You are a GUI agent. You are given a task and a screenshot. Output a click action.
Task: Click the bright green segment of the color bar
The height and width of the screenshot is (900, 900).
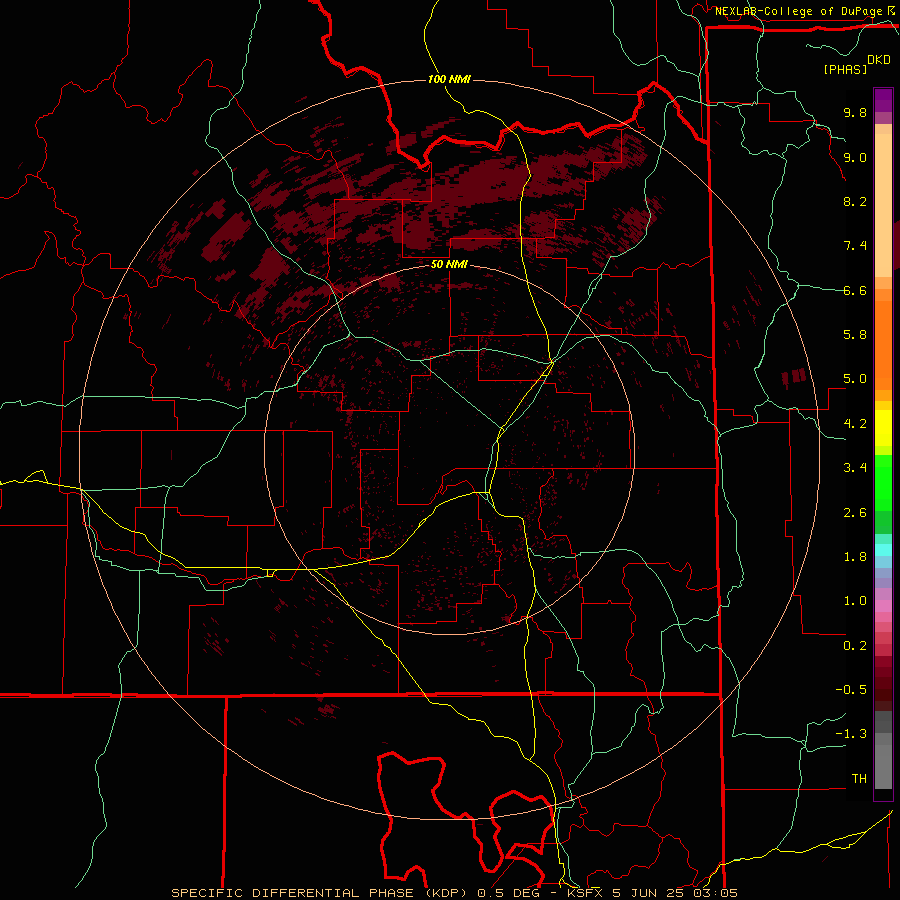[x=883, y=482]
